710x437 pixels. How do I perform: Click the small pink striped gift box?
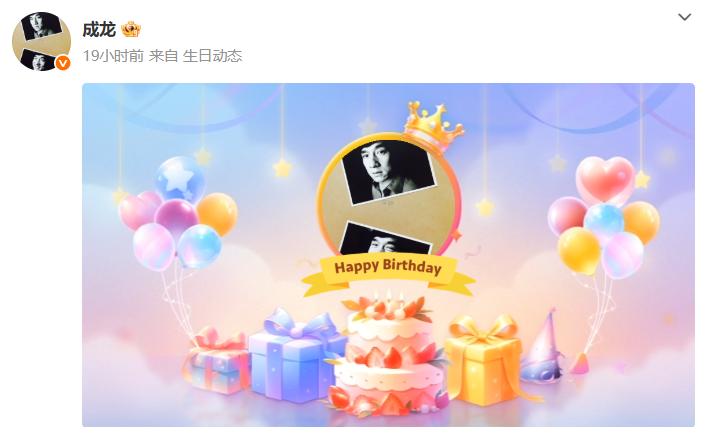pos(218,361)
